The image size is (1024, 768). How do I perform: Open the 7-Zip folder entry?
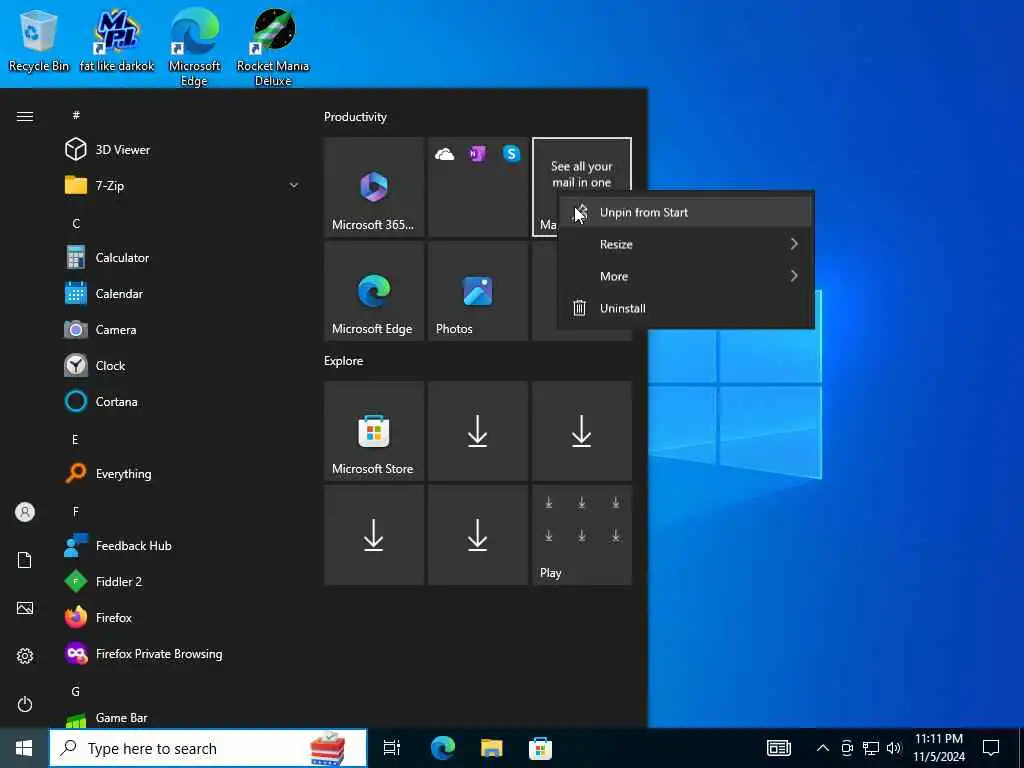coord(183,185)
